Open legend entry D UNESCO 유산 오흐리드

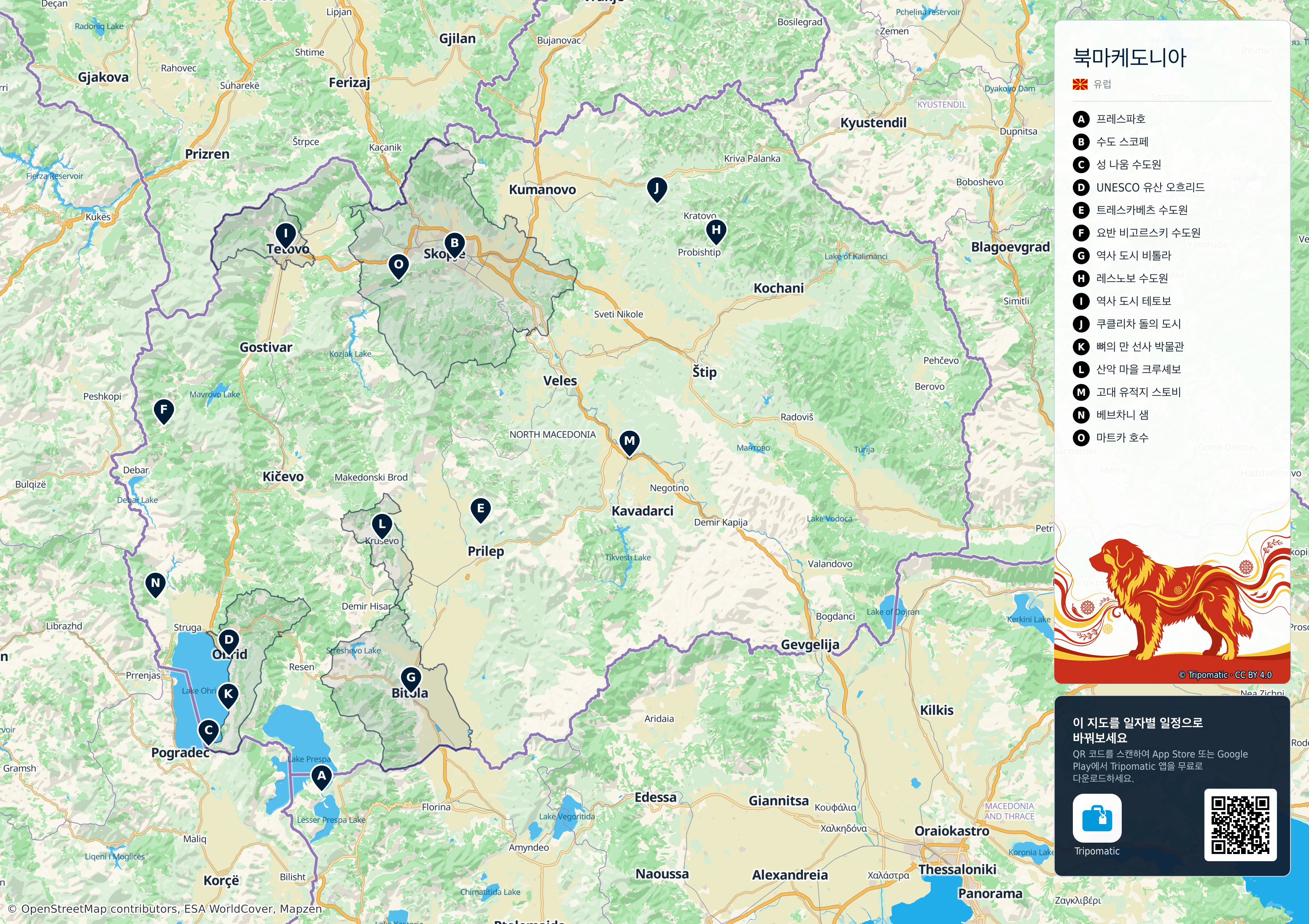tap(1139, 188)
